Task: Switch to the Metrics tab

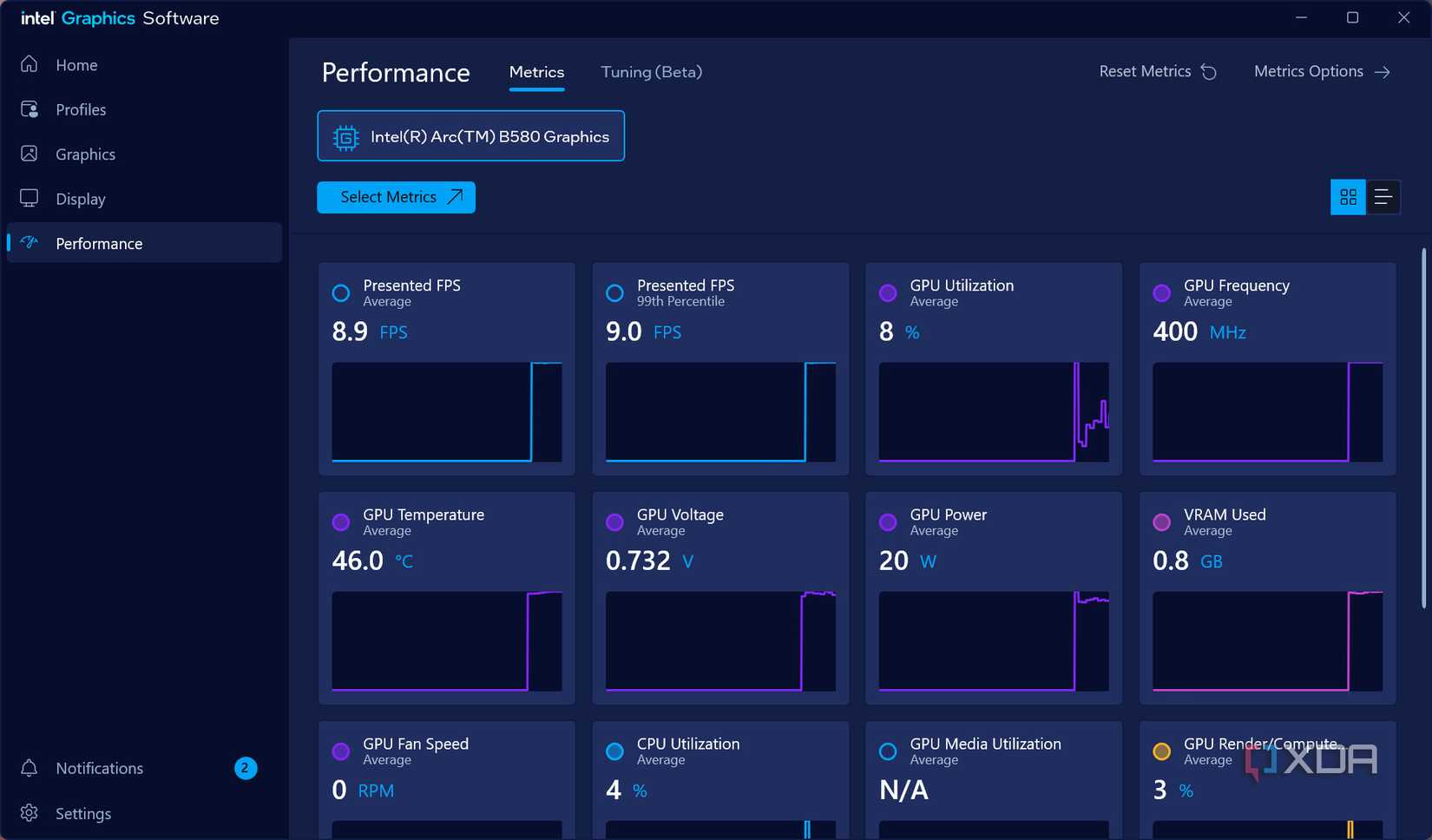Action: 536,72
